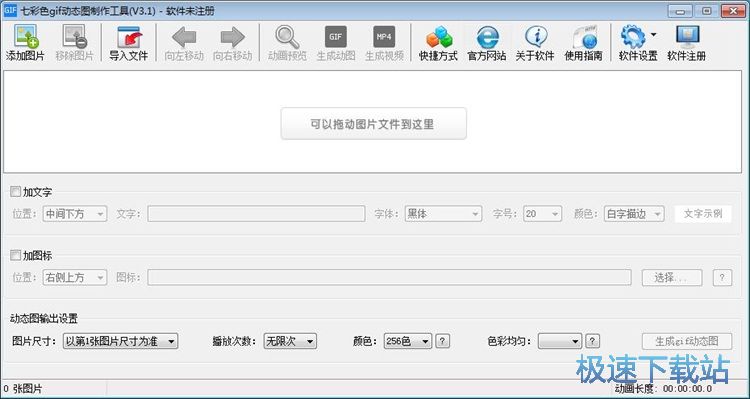
Task: Click the 选择... browse button
Action: pos(672,277)
